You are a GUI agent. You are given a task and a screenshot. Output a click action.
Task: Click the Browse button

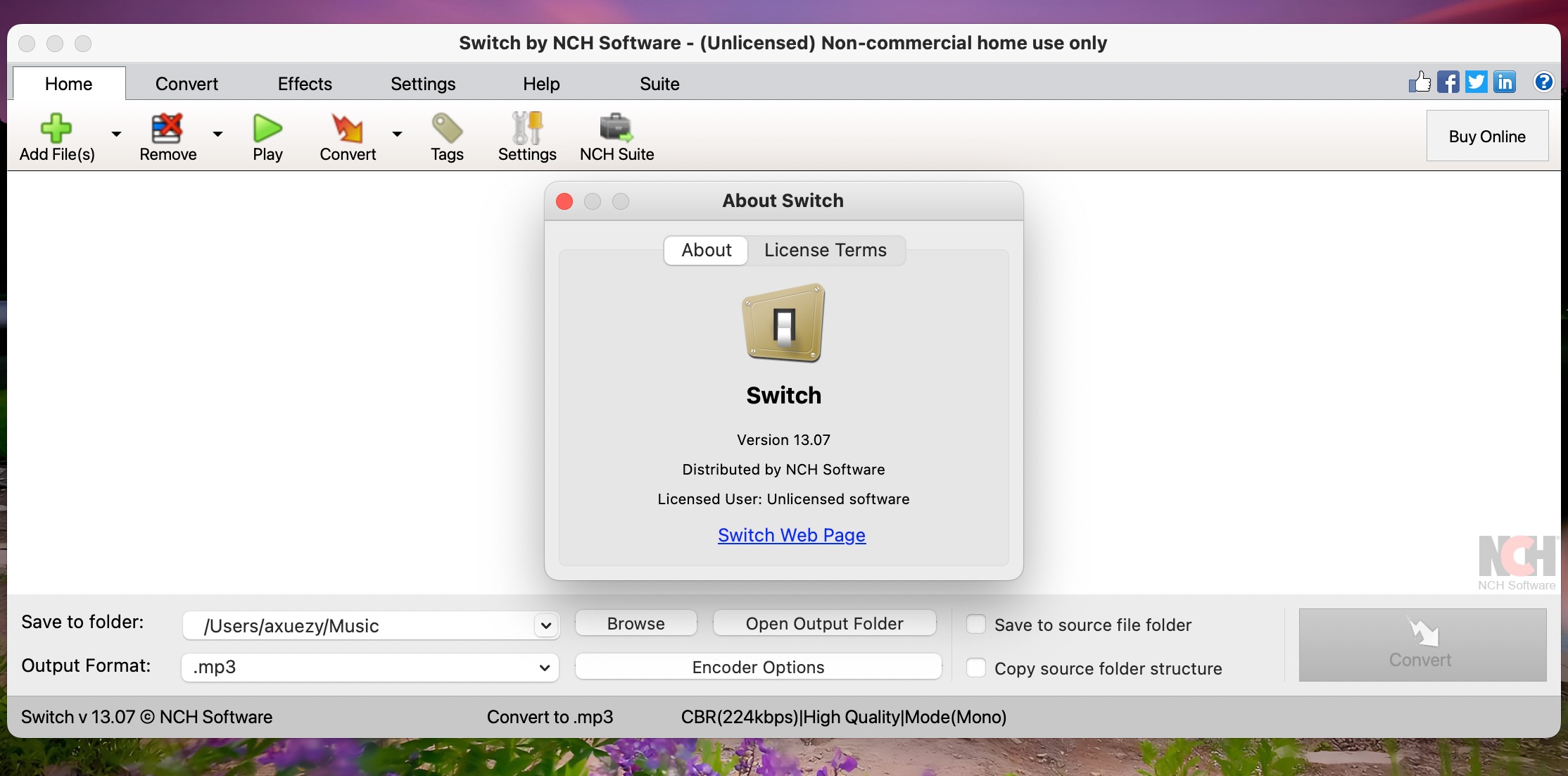tap(636, 623)
